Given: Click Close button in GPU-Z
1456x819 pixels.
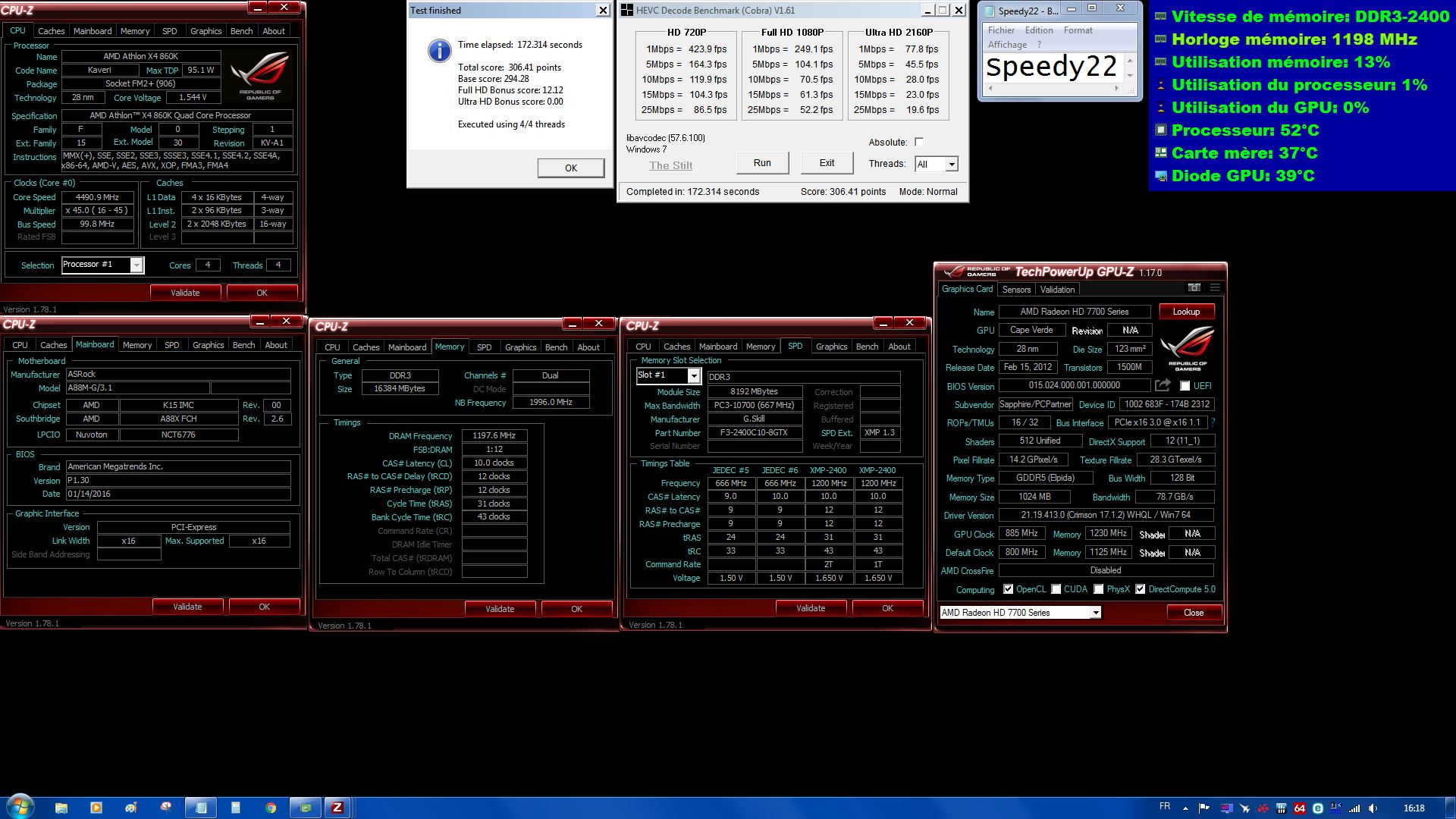Looking at the screenshot, I should 1194,613.
